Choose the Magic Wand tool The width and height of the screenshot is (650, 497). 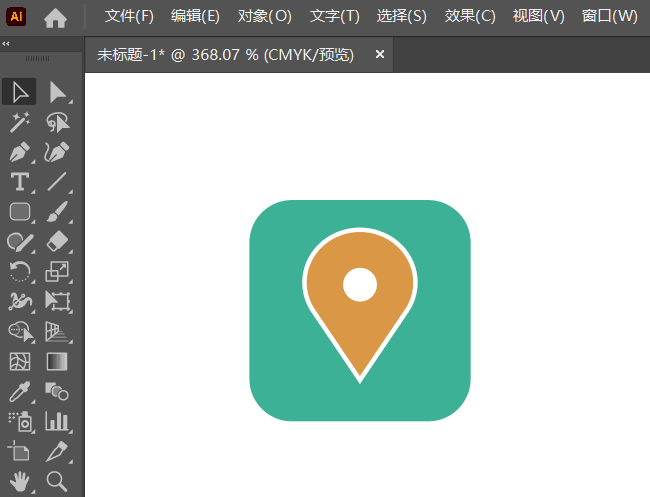click(x=19, y=122)
